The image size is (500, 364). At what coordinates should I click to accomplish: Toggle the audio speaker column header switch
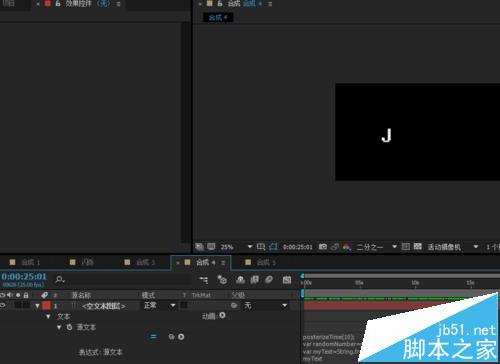(x=10, y=295)
